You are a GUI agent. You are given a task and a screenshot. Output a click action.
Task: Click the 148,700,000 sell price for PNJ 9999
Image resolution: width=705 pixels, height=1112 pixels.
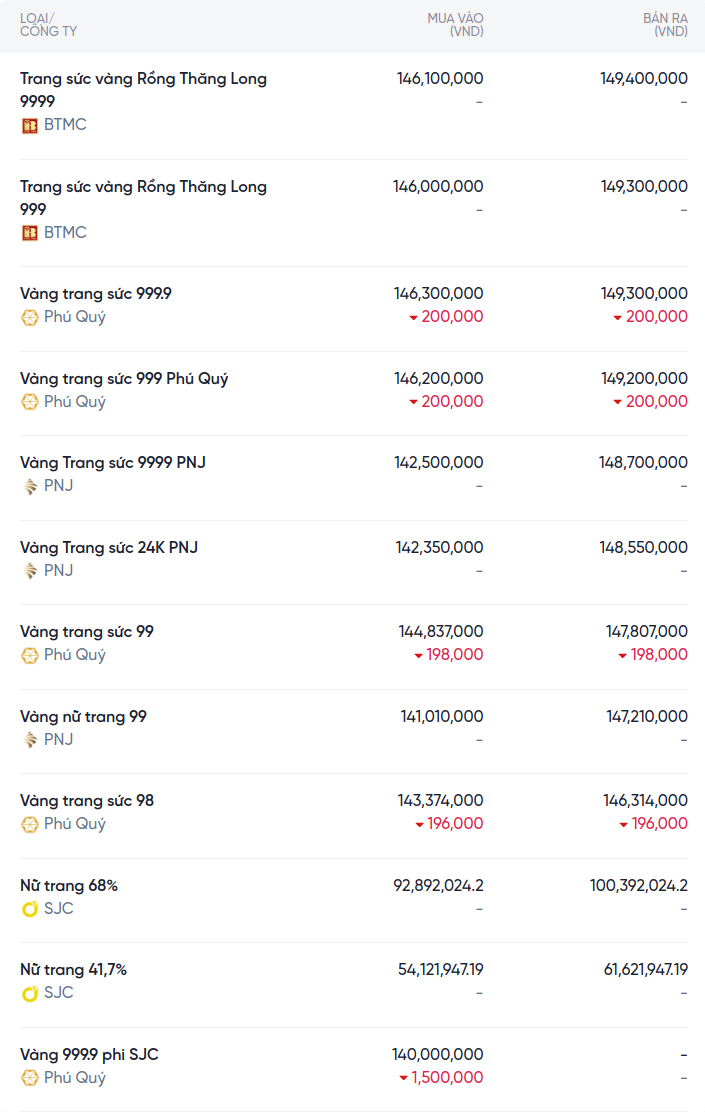(x=643, y=462)
